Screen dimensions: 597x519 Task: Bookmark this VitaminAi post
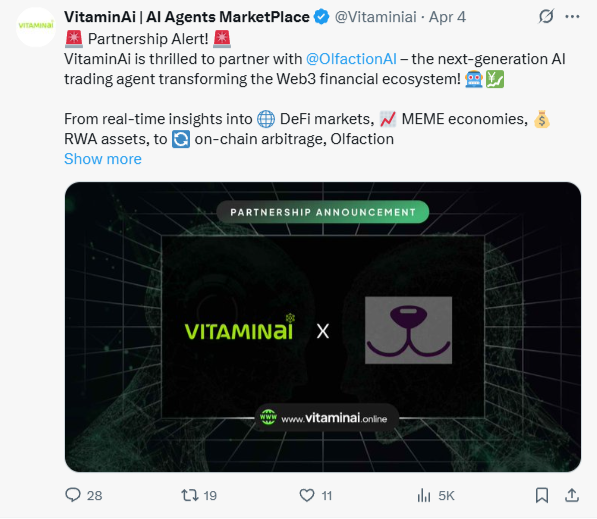click(x=542, y=495)
